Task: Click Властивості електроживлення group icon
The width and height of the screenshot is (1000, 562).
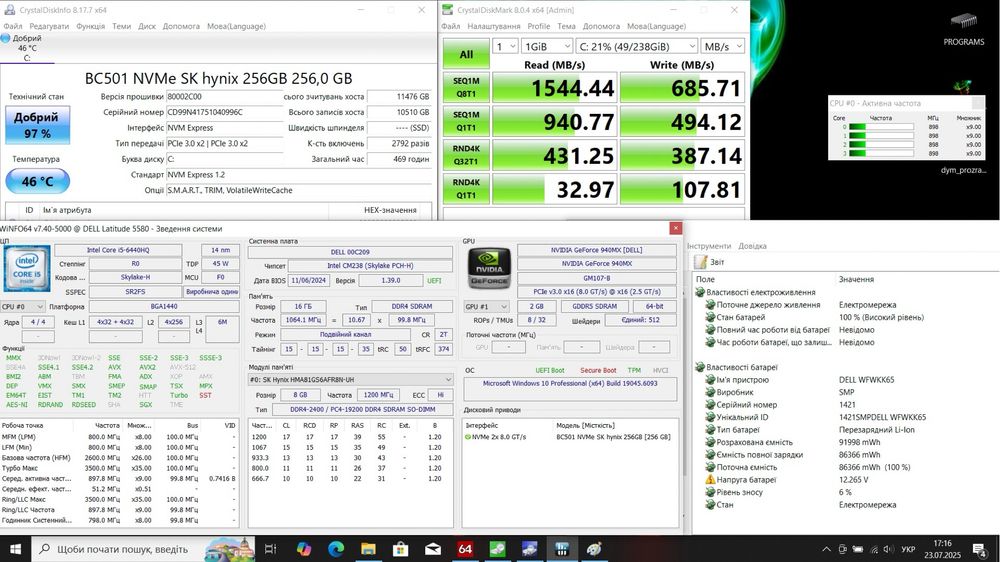Action: coord(700,292)
